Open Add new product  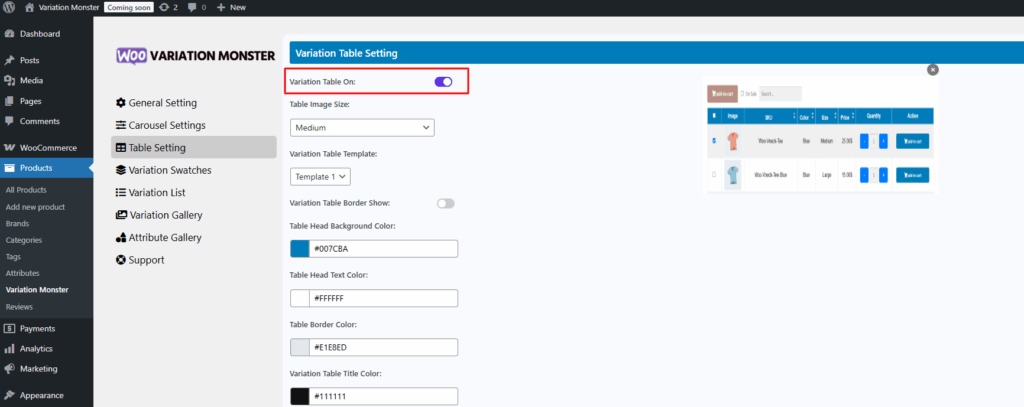point(35,207)
